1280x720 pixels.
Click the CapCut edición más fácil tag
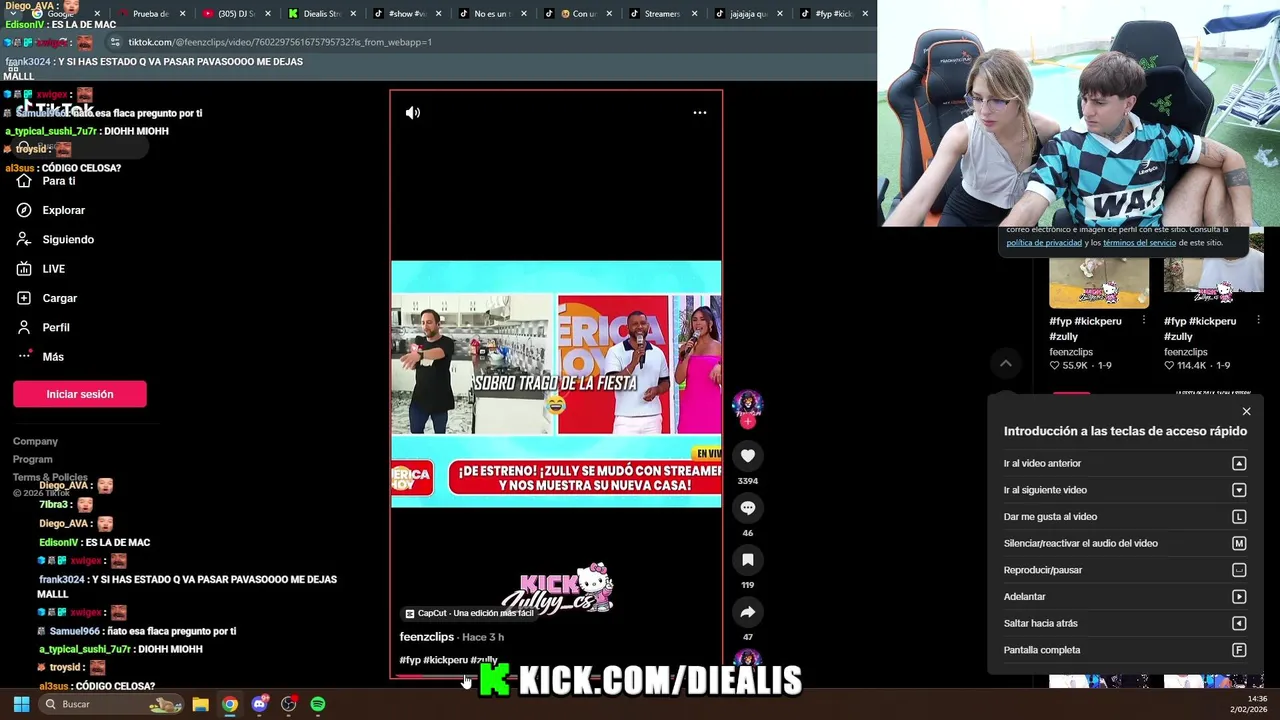pos(469,613)
